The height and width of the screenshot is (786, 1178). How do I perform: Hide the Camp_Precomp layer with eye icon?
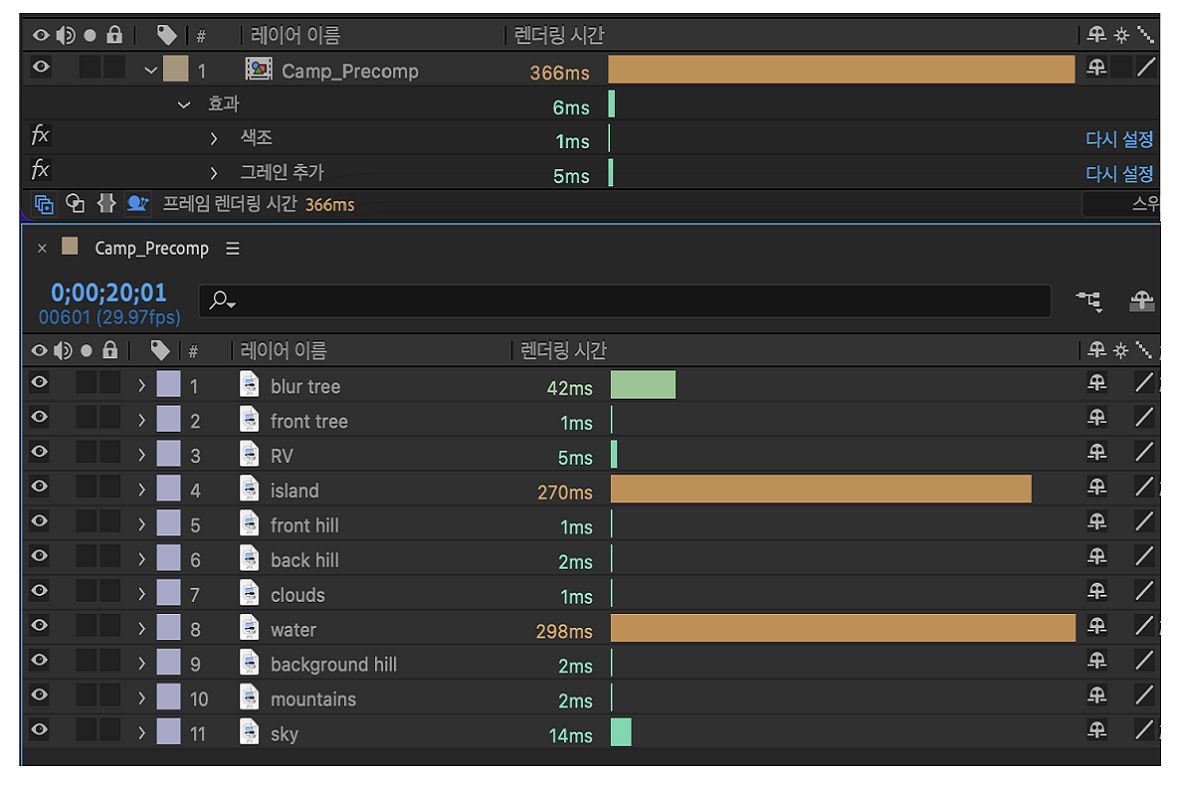click(x=41, y=70)
